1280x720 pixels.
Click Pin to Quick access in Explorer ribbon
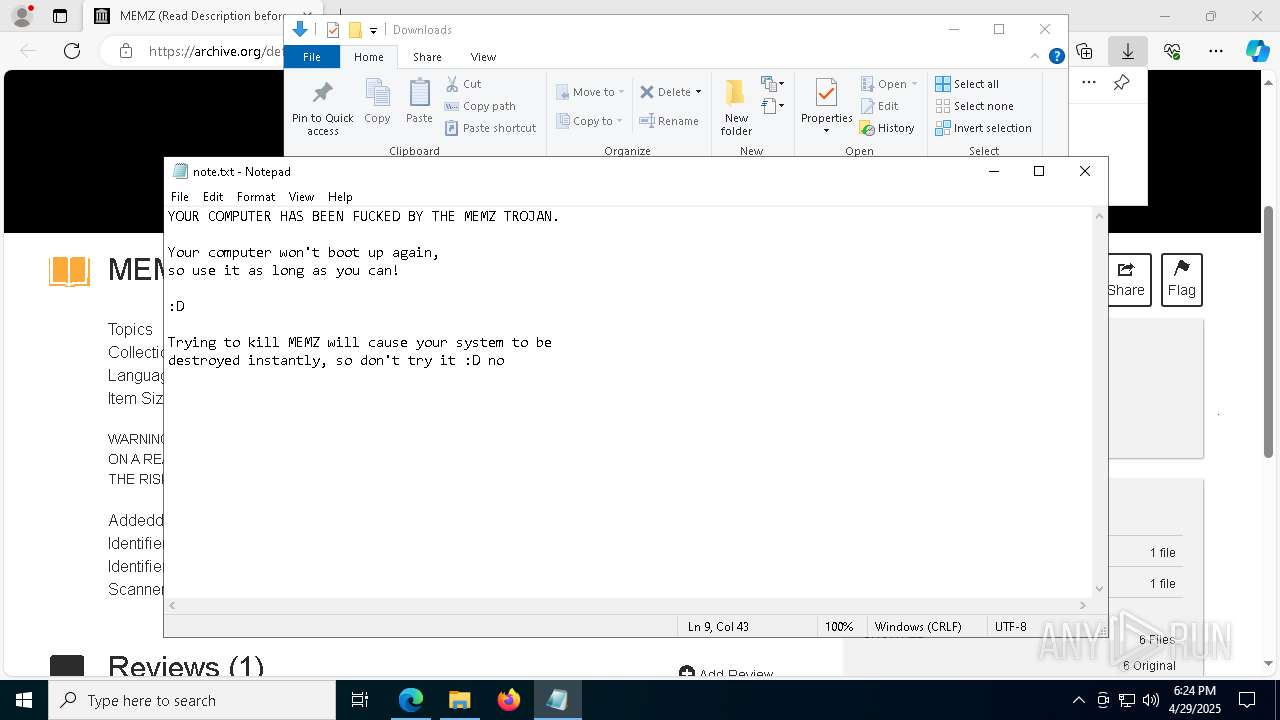tap(322, 108)
